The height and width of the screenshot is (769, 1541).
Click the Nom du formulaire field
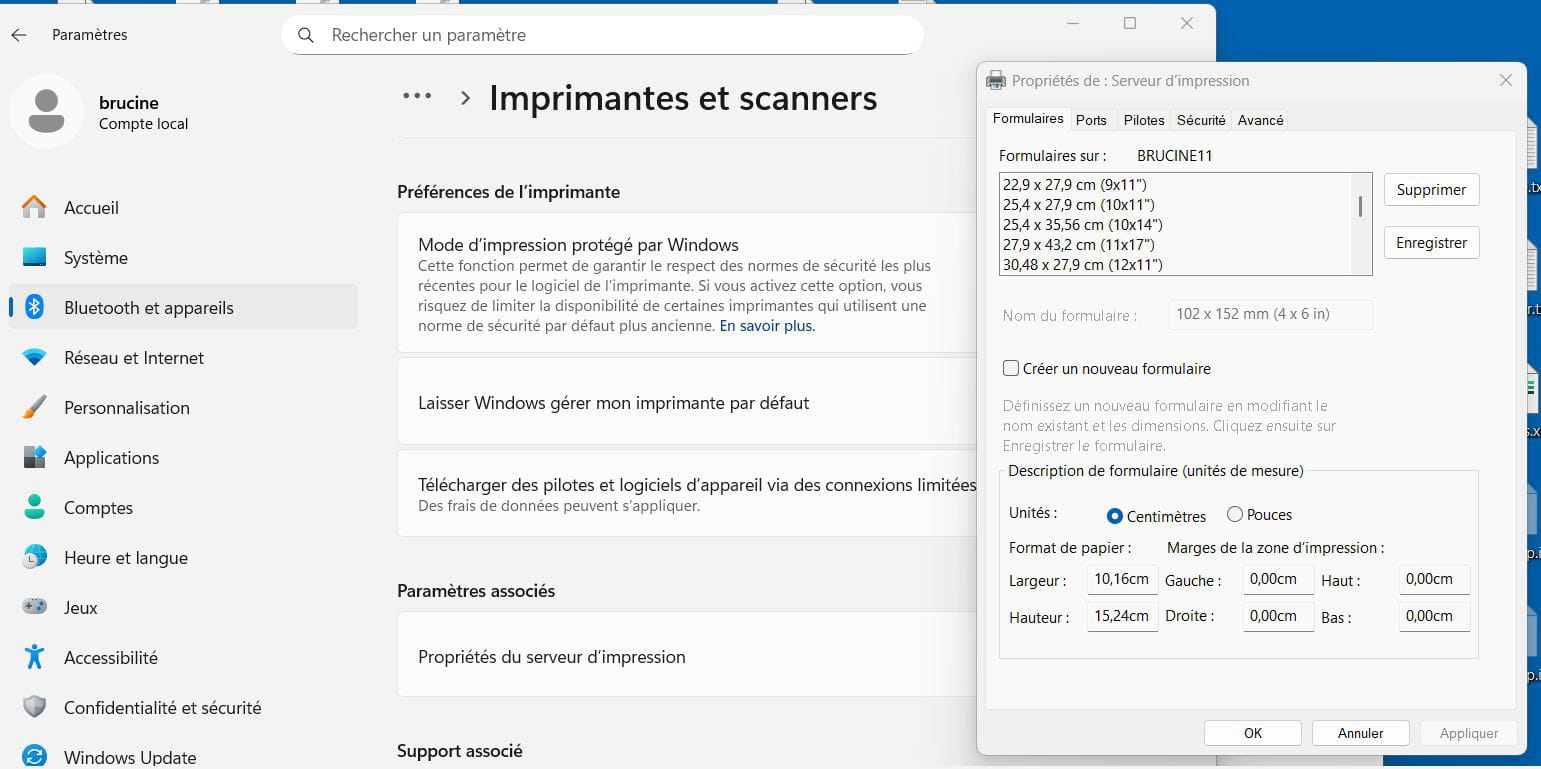click(x=1270, y=314)
